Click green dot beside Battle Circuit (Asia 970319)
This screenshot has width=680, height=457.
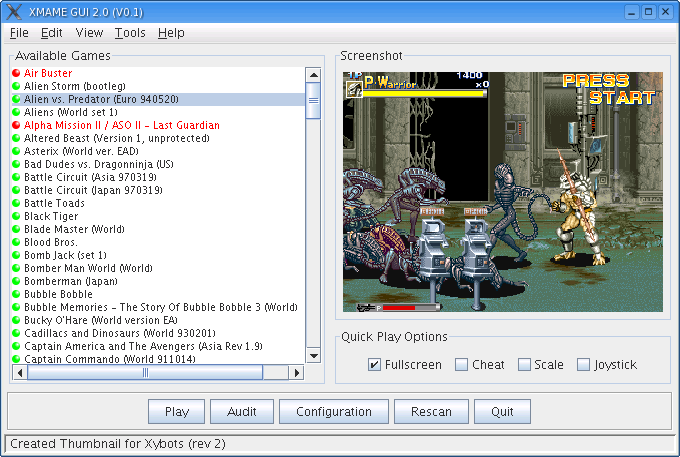(x=16, y=177)
